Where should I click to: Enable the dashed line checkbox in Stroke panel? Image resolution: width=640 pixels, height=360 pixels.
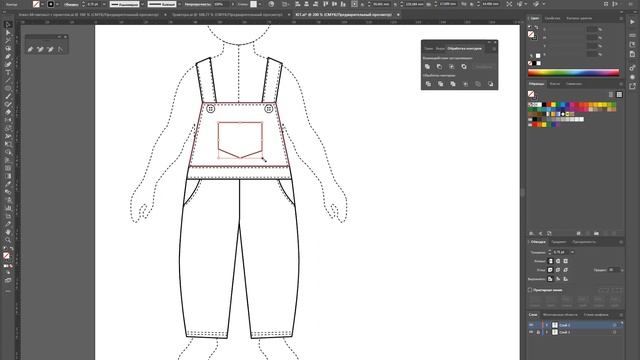pyautogui.click(x=530, y=290)
